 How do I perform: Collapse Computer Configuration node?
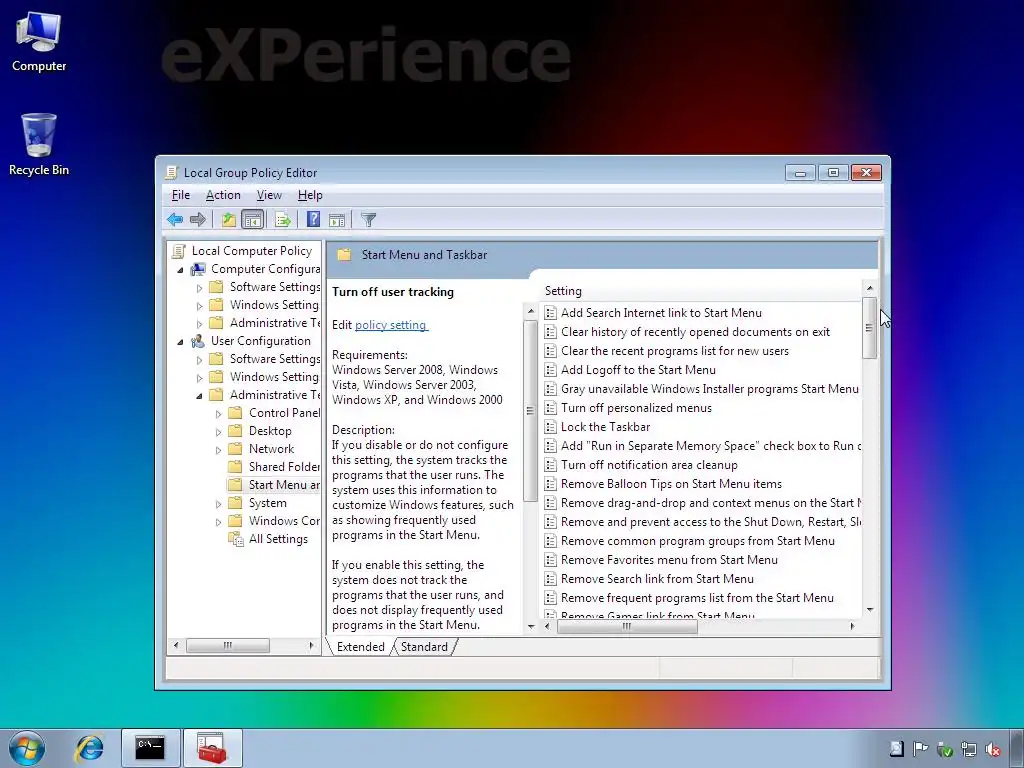coord(181,270)
